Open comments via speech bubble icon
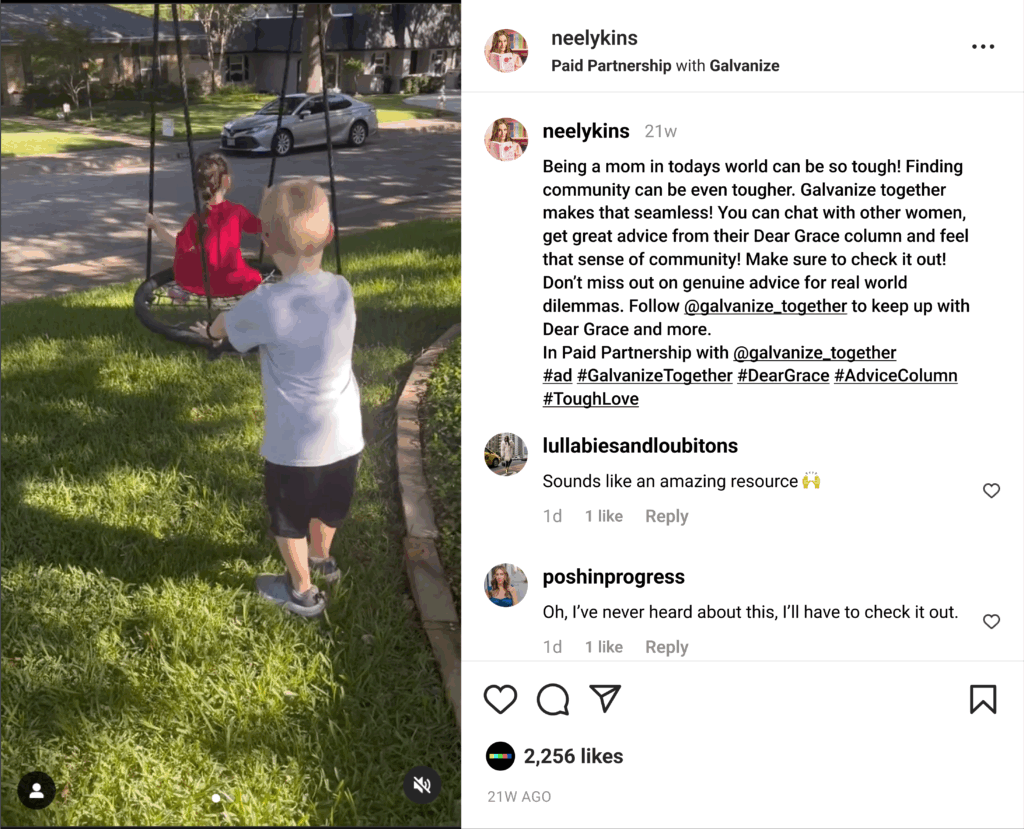Screen dimensions: 1024x829 click(553, 699)
